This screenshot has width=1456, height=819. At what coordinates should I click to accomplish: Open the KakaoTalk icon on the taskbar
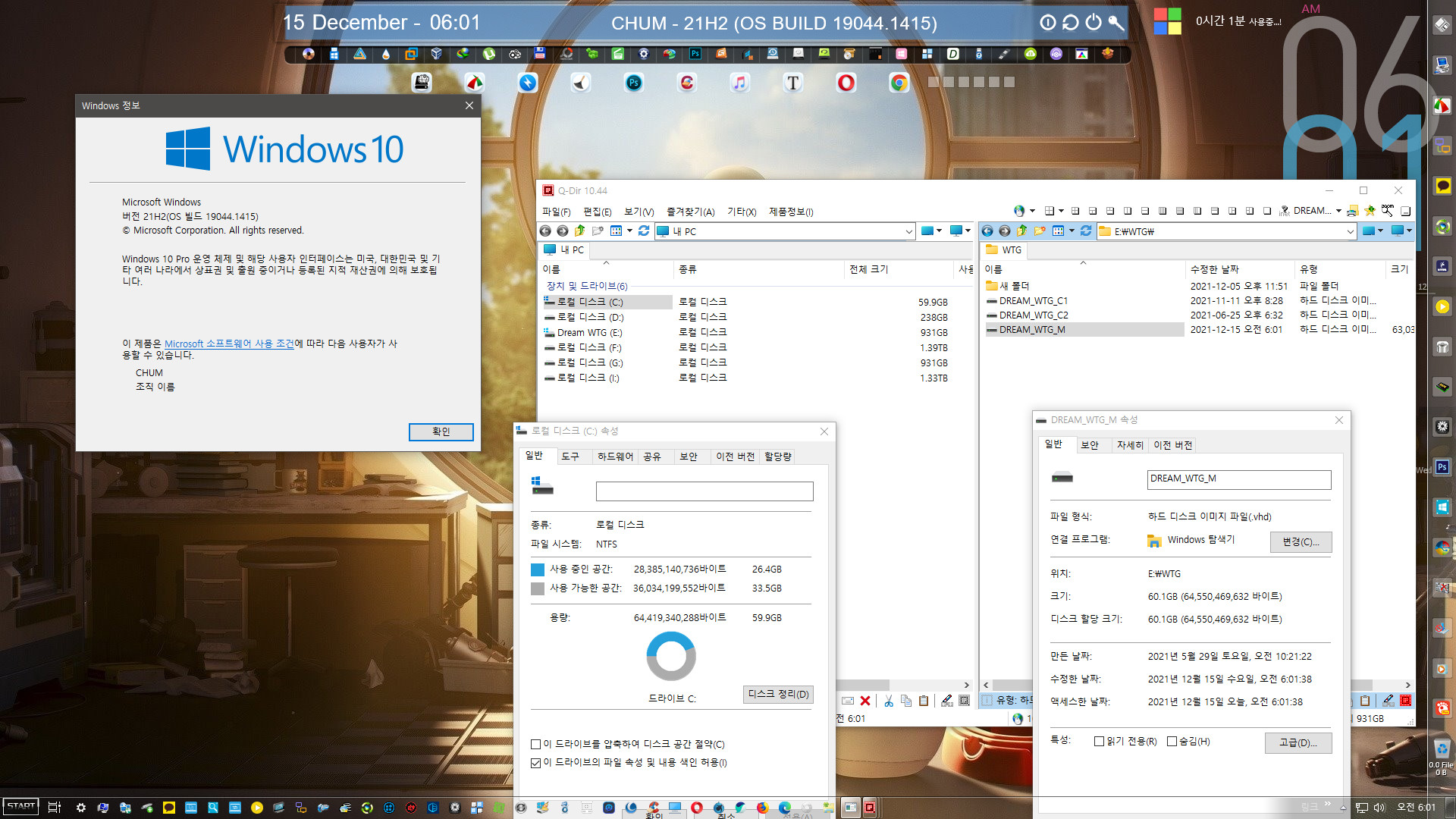tap(169, 808)
